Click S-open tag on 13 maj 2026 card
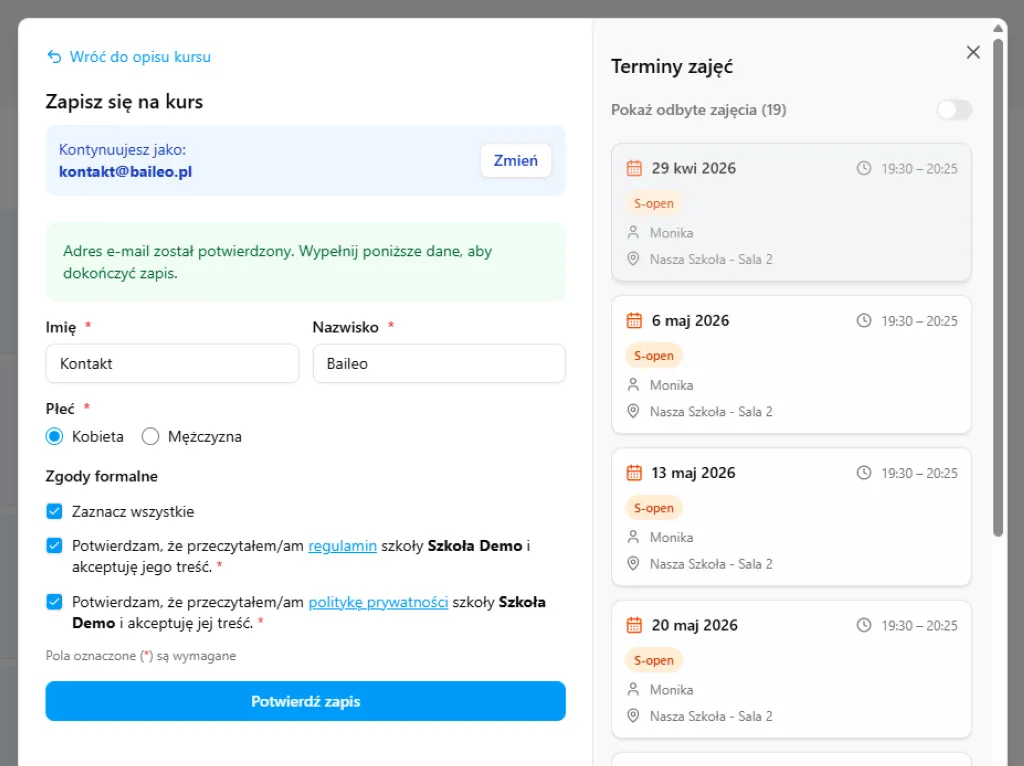 (654, 507)
